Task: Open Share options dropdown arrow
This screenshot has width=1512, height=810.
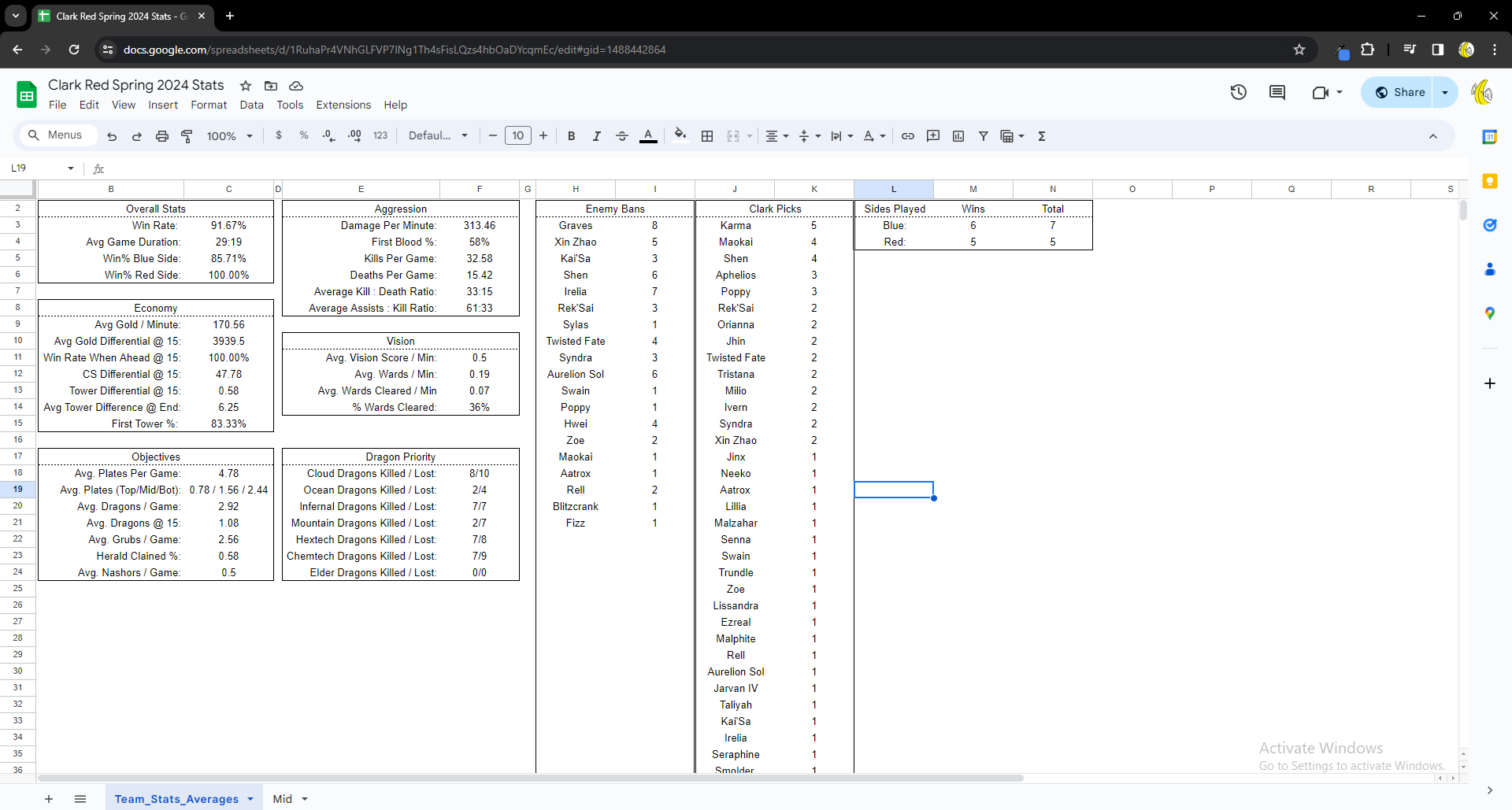Action: tap(1445, 92)
